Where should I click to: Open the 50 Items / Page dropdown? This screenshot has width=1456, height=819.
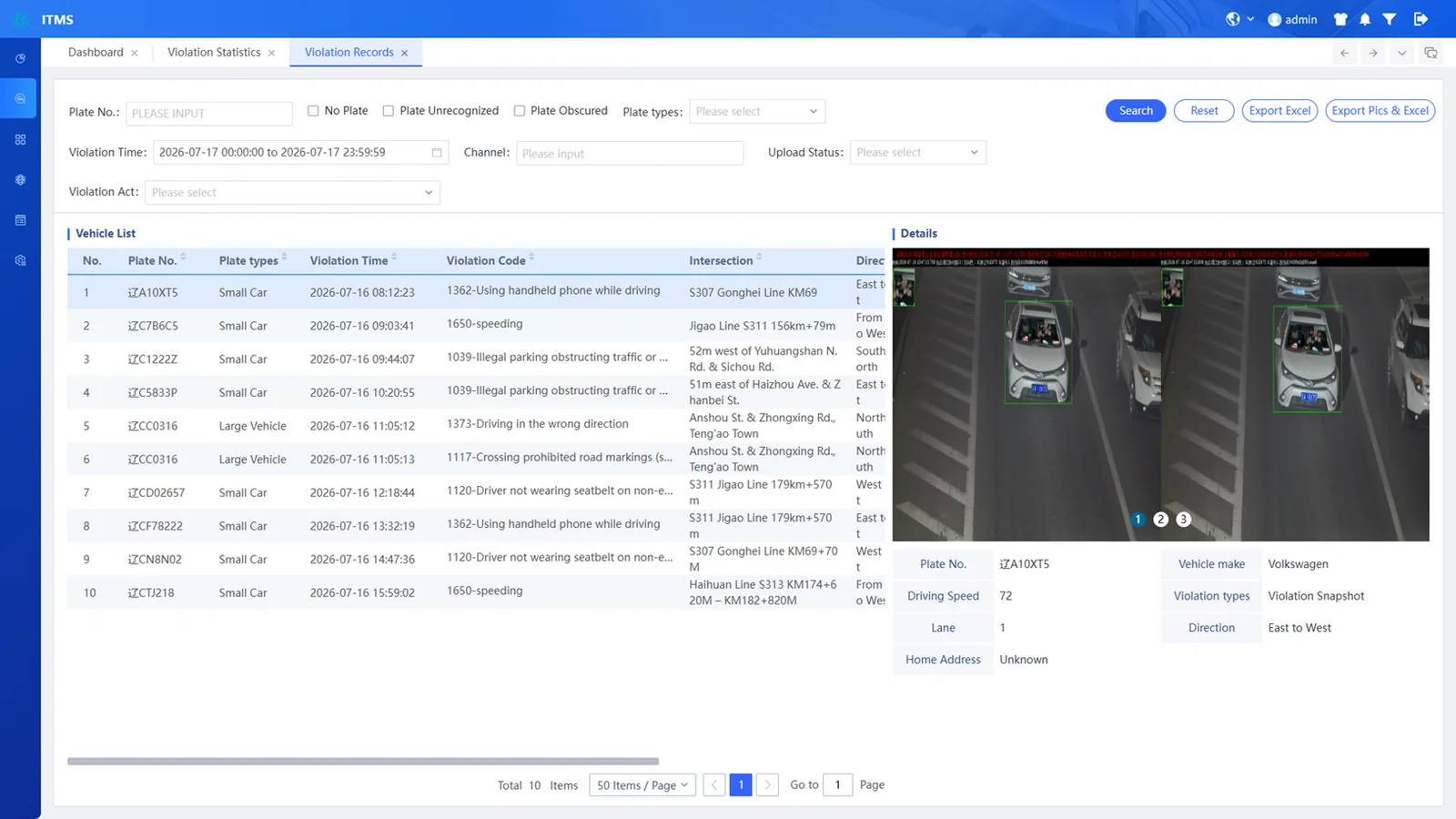click(642, 785)
